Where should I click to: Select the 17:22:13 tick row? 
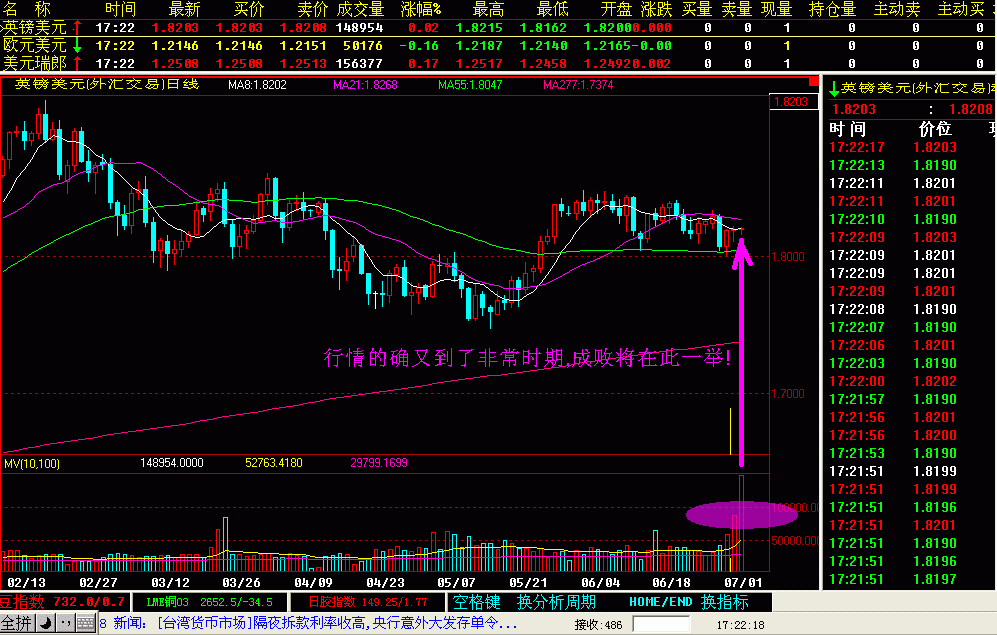(911, 165)
